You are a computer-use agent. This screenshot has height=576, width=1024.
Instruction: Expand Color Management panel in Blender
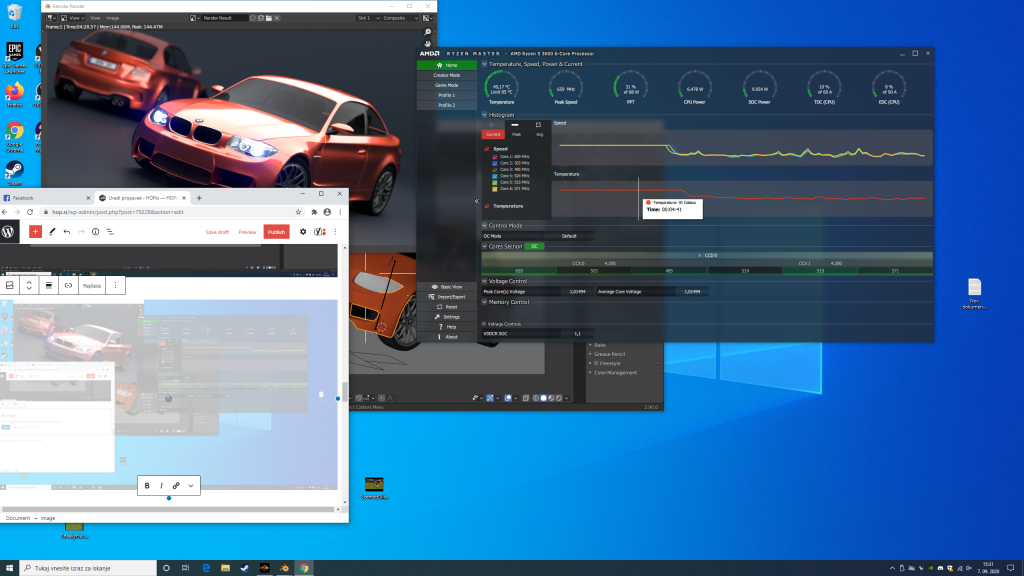pos(616,373)
